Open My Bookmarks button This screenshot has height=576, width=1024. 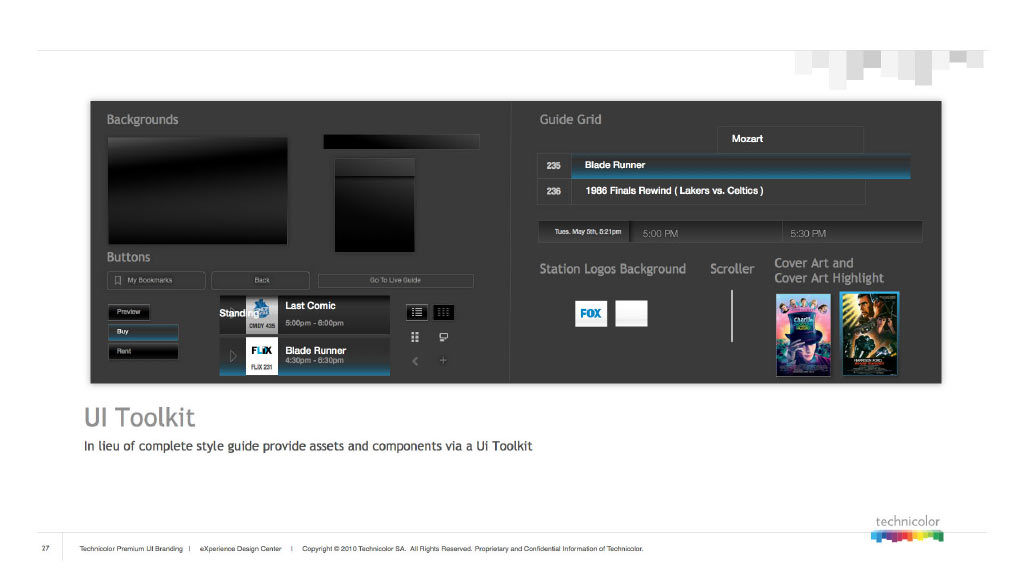(x=156, y=280)
